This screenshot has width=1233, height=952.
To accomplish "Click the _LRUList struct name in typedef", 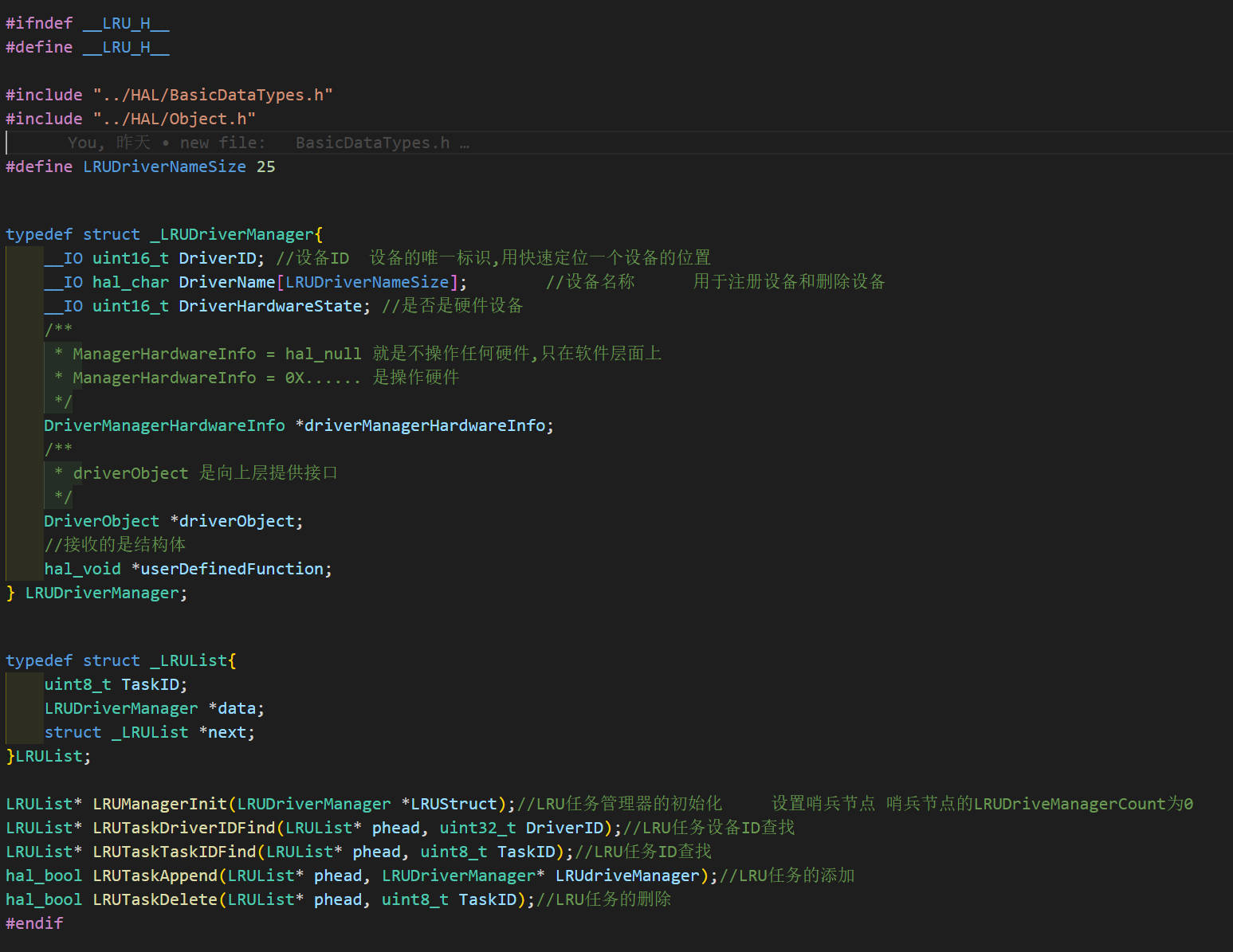I will pos(189,660).
